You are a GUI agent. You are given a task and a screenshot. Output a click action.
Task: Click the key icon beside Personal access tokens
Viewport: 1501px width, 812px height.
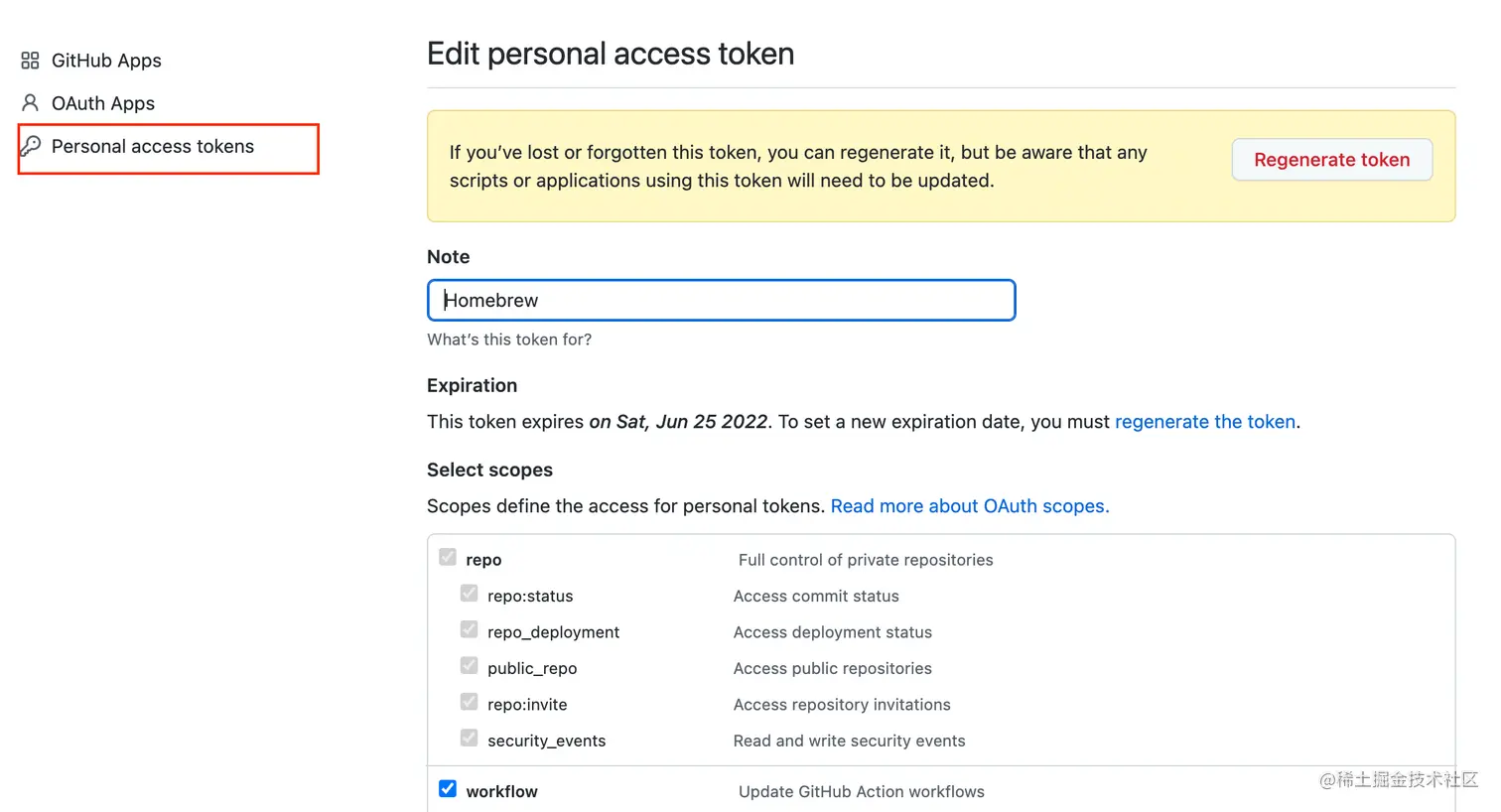point(31,146)
